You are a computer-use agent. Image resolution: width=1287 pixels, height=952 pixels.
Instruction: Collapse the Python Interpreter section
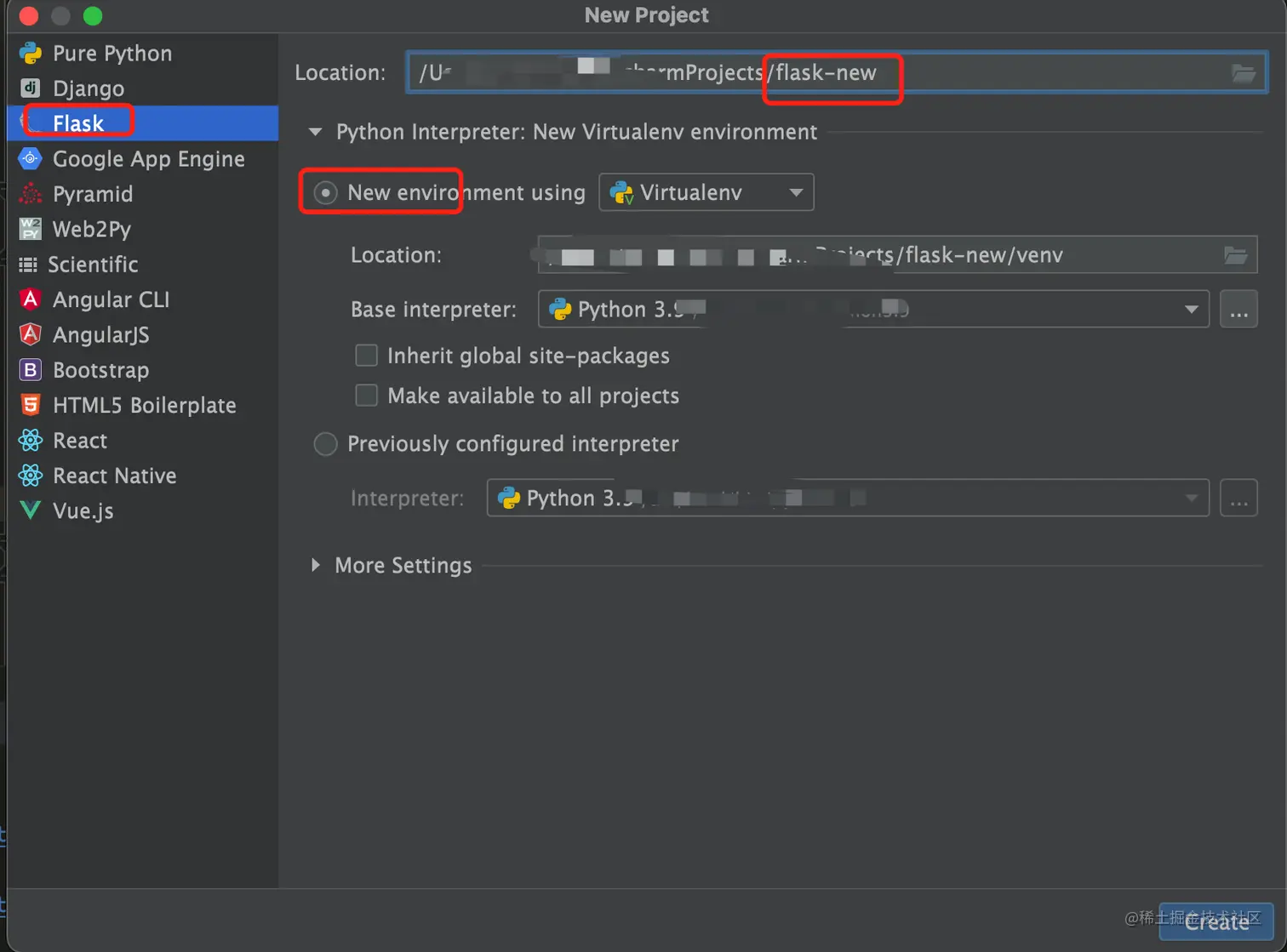(x=316, y=132)
